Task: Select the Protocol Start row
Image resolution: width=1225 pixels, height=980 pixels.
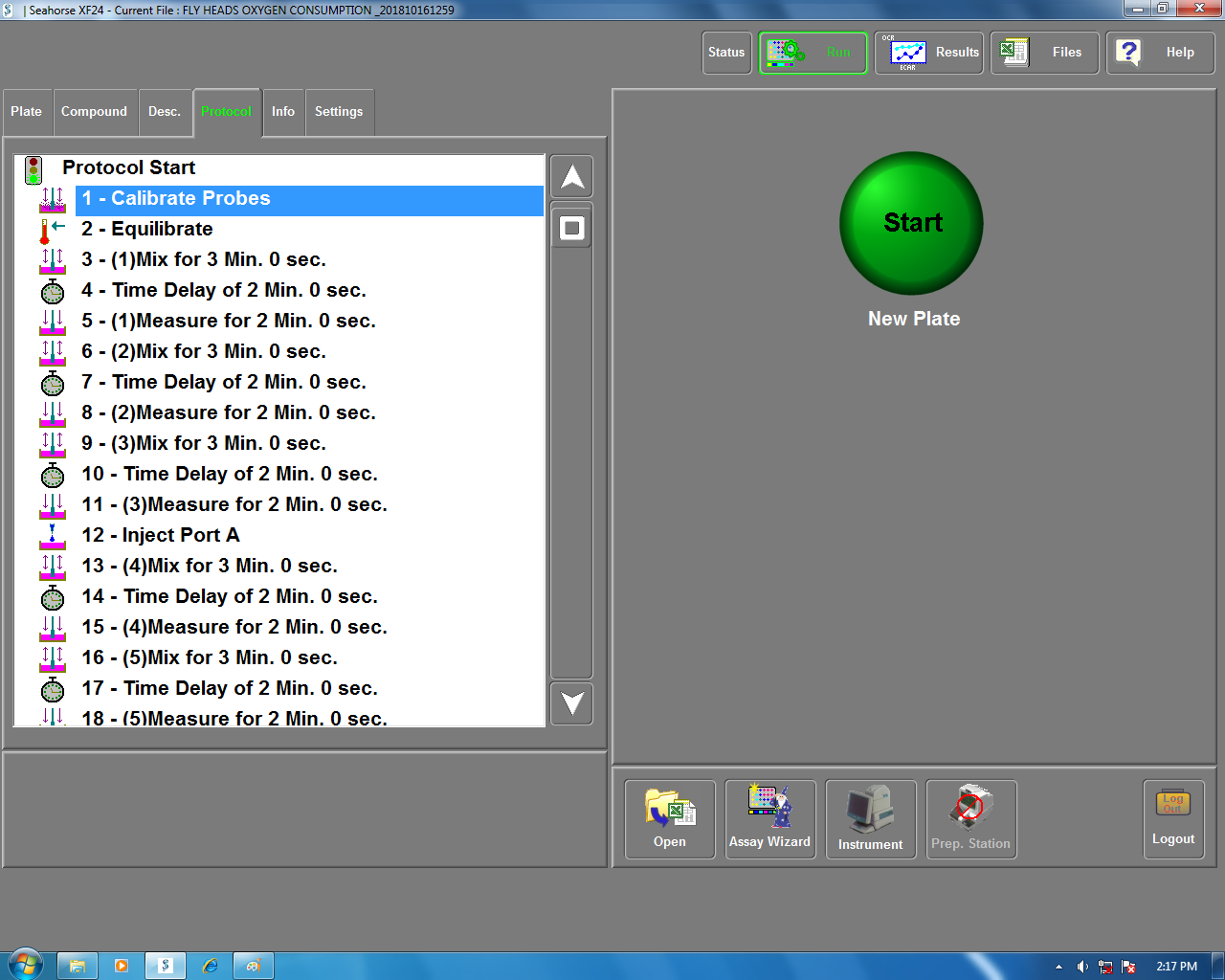Action: (129, 167)
